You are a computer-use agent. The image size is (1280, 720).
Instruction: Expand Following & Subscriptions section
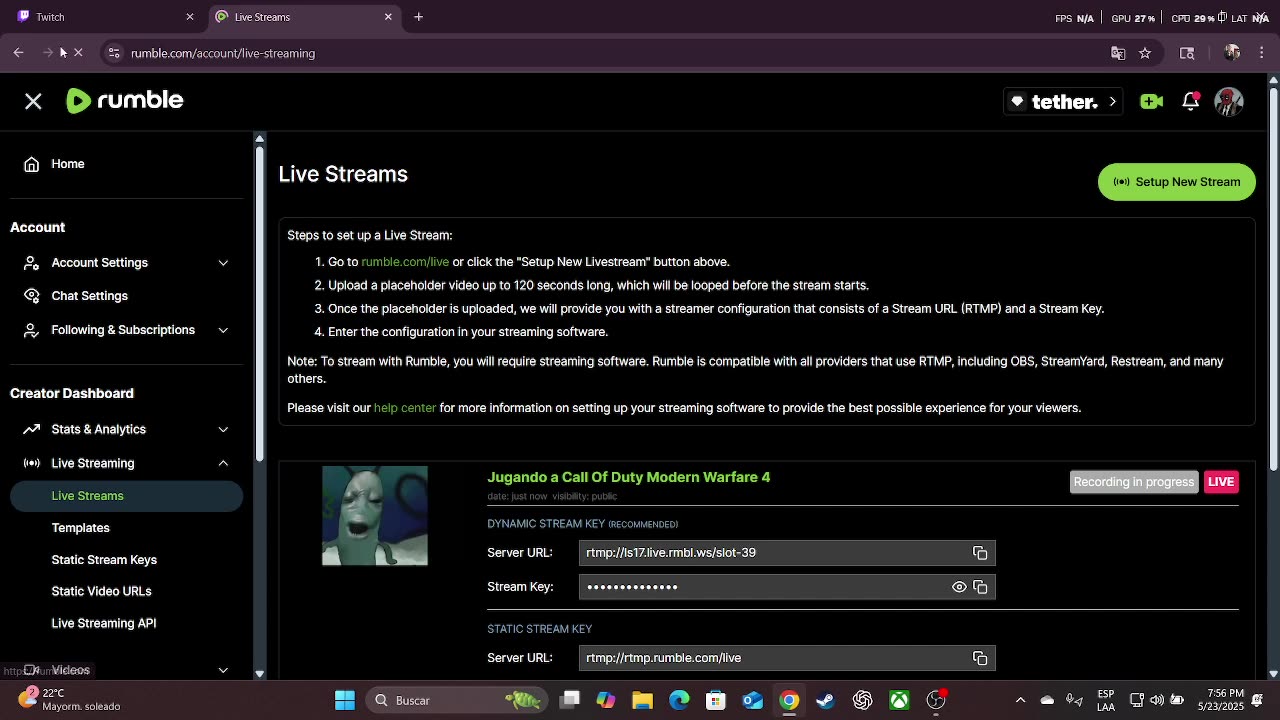pos(223,330)
